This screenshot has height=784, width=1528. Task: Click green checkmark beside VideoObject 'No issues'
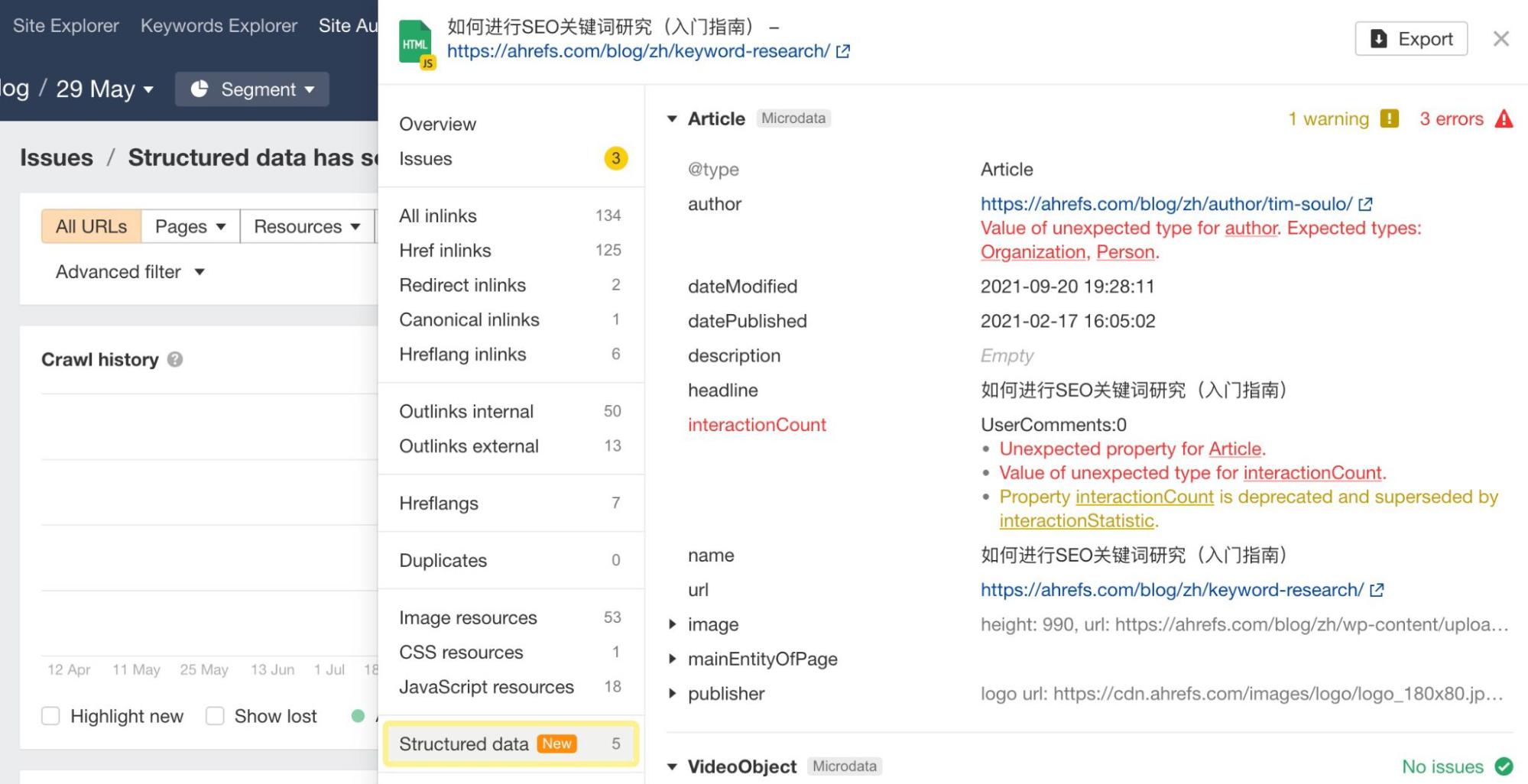pyautogui.click(x=1503, y=766)
